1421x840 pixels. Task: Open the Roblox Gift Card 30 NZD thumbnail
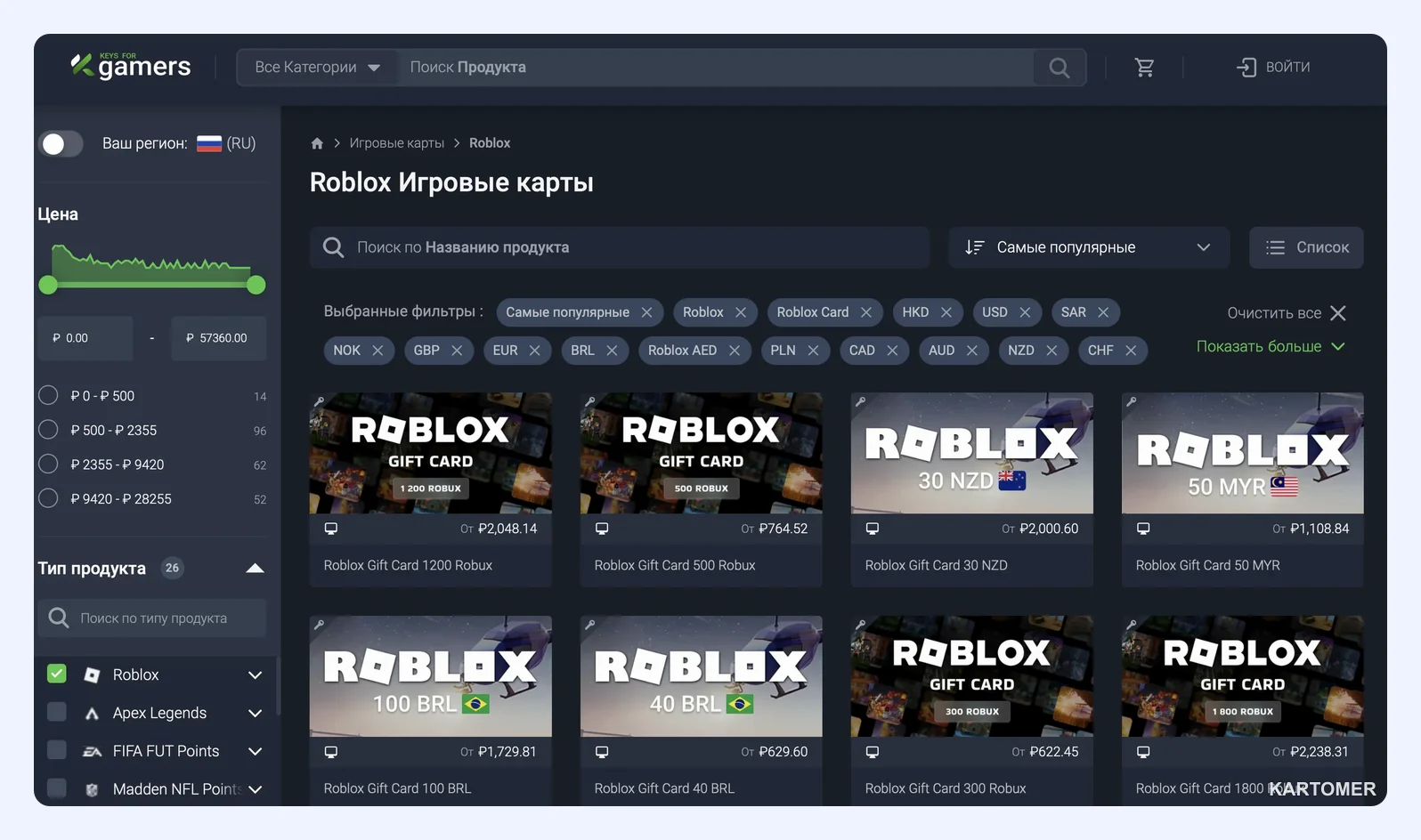tap(972, 454)
